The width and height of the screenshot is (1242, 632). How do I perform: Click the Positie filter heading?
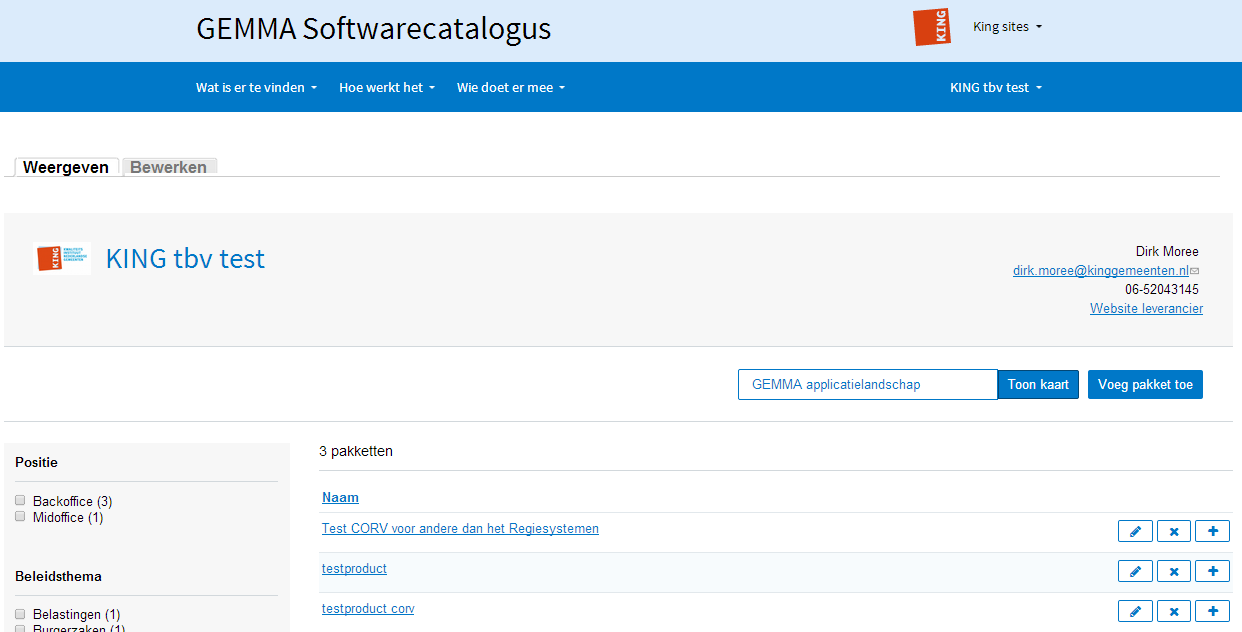coord(36,462)
